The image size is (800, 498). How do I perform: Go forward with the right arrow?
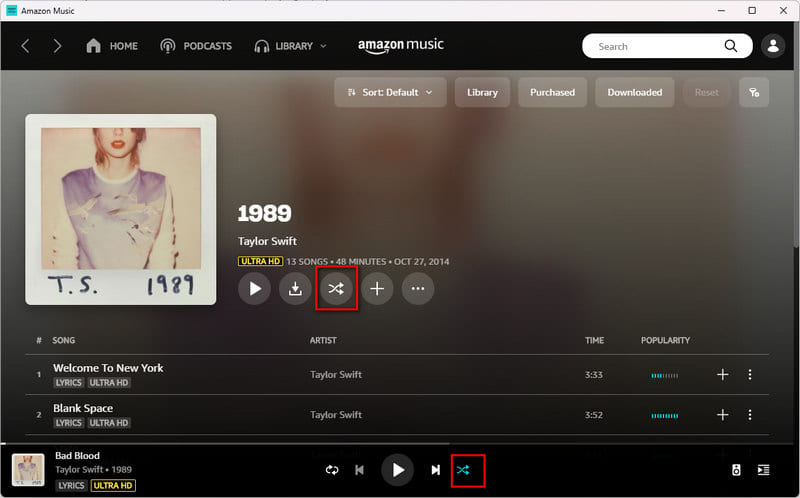click(57, 46)
